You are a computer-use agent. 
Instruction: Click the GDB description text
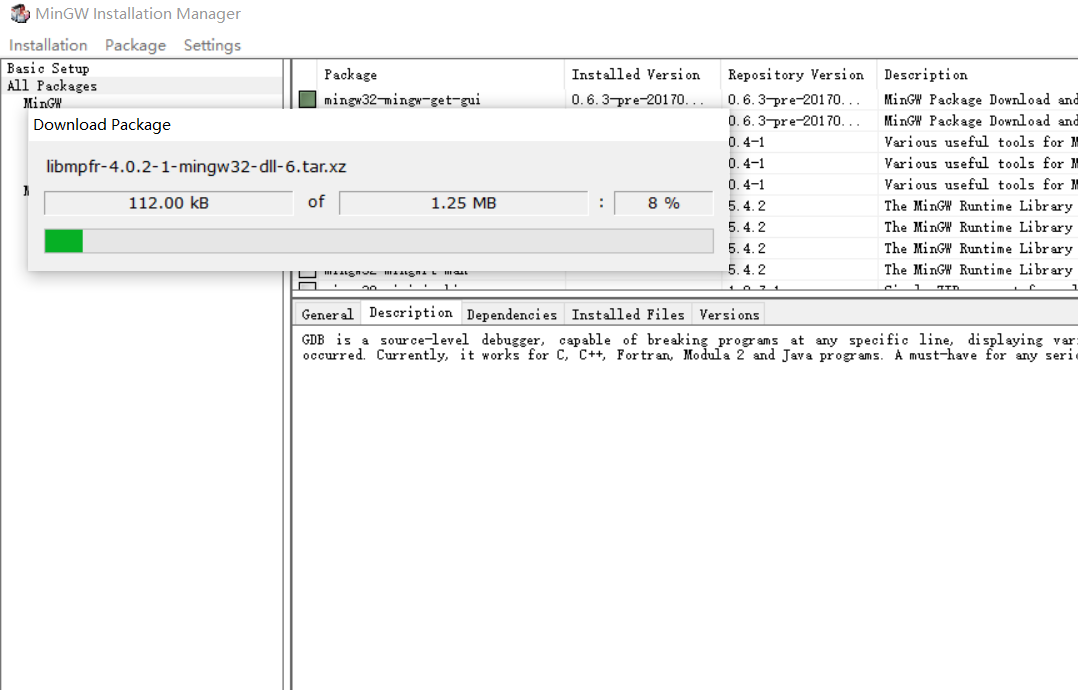690,347
